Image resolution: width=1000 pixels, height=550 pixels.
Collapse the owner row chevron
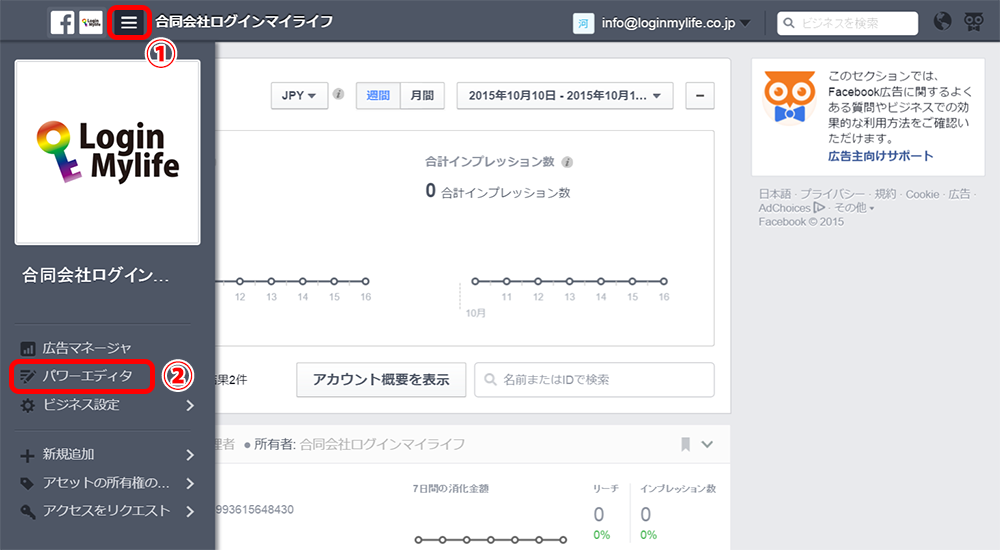pos(707,444)
